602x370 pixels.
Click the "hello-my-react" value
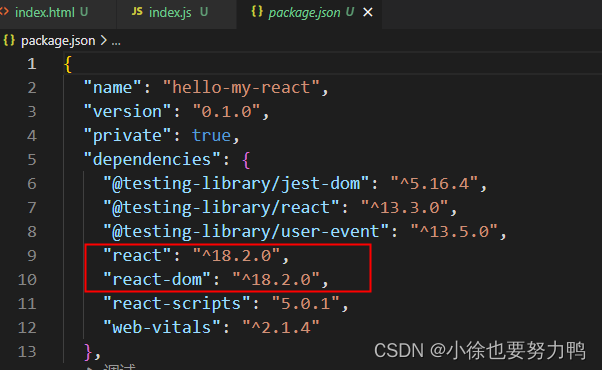pos(241,88)
